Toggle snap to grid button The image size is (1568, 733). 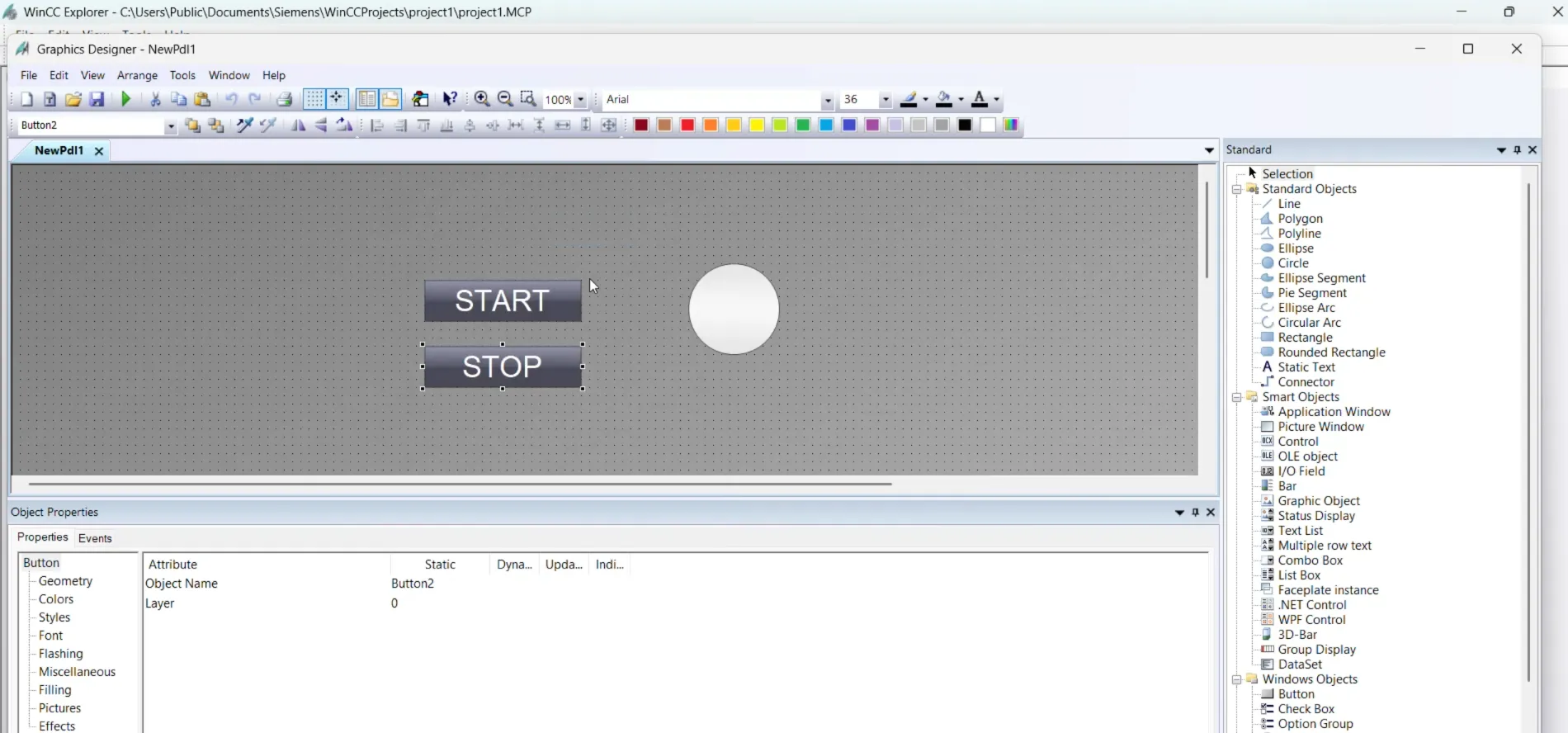click(338, 99)
